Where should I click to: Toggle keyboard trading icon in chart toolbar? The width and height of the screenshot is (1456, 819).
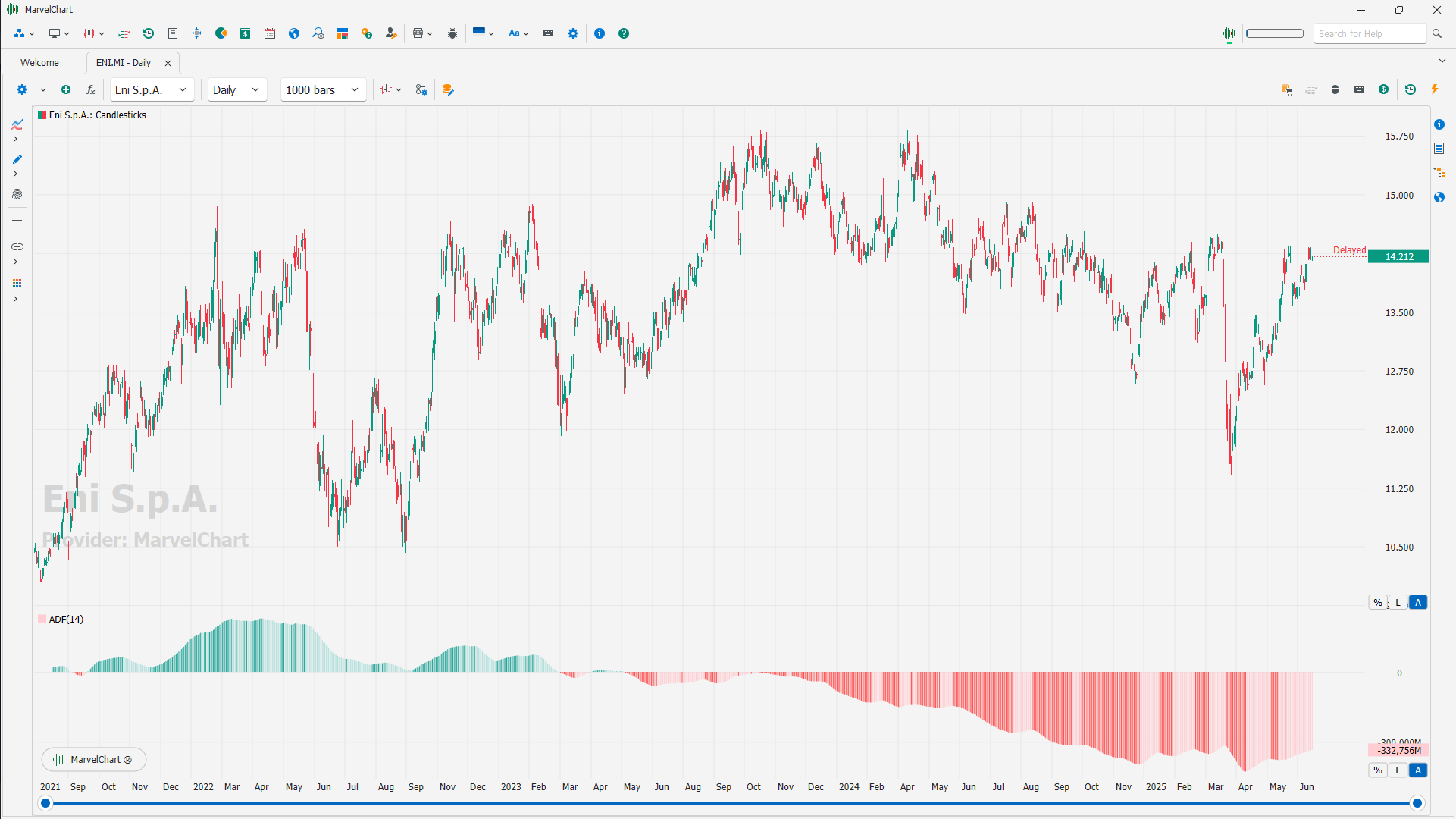point(1360,89)
